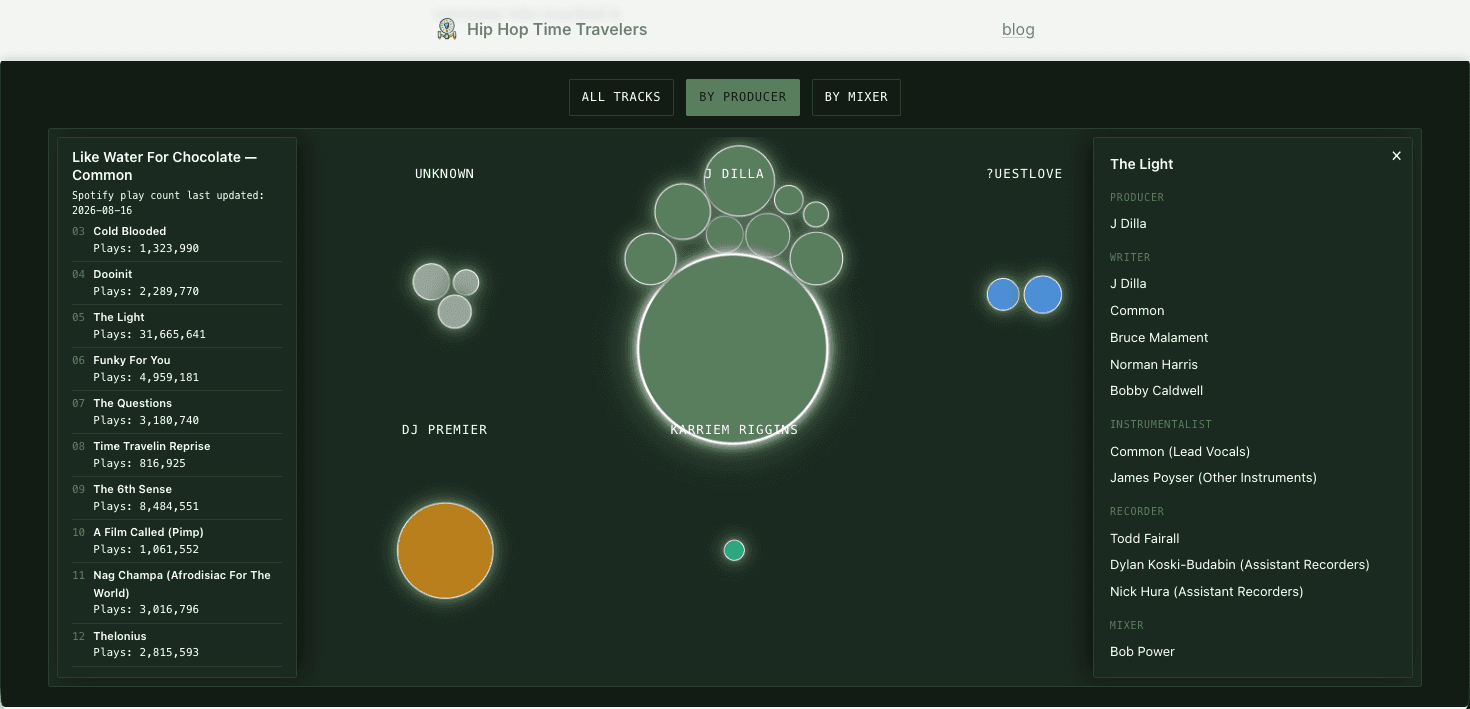Click Bruce Malament in the writer list
The image size is (1470, 709).
coord(1159,338)
